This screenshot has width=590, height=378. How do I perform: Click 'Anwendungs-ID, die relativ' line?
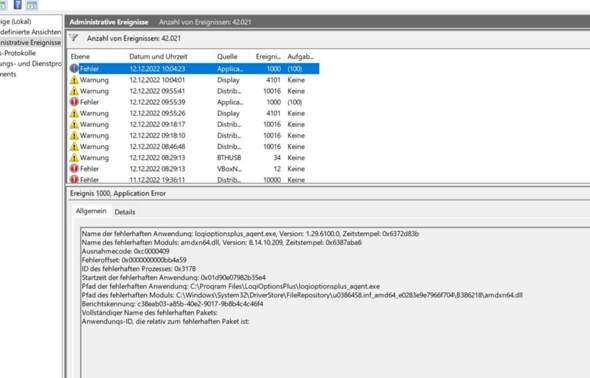click(166, 322)
